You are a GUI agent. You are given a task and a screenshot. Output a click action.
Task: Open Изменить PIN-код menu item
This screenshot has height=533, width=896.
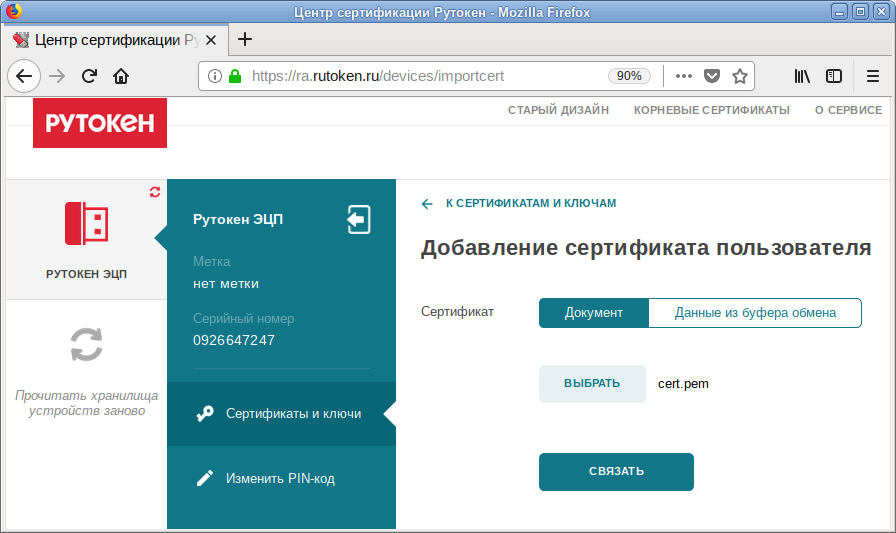(x=281, y=478)
